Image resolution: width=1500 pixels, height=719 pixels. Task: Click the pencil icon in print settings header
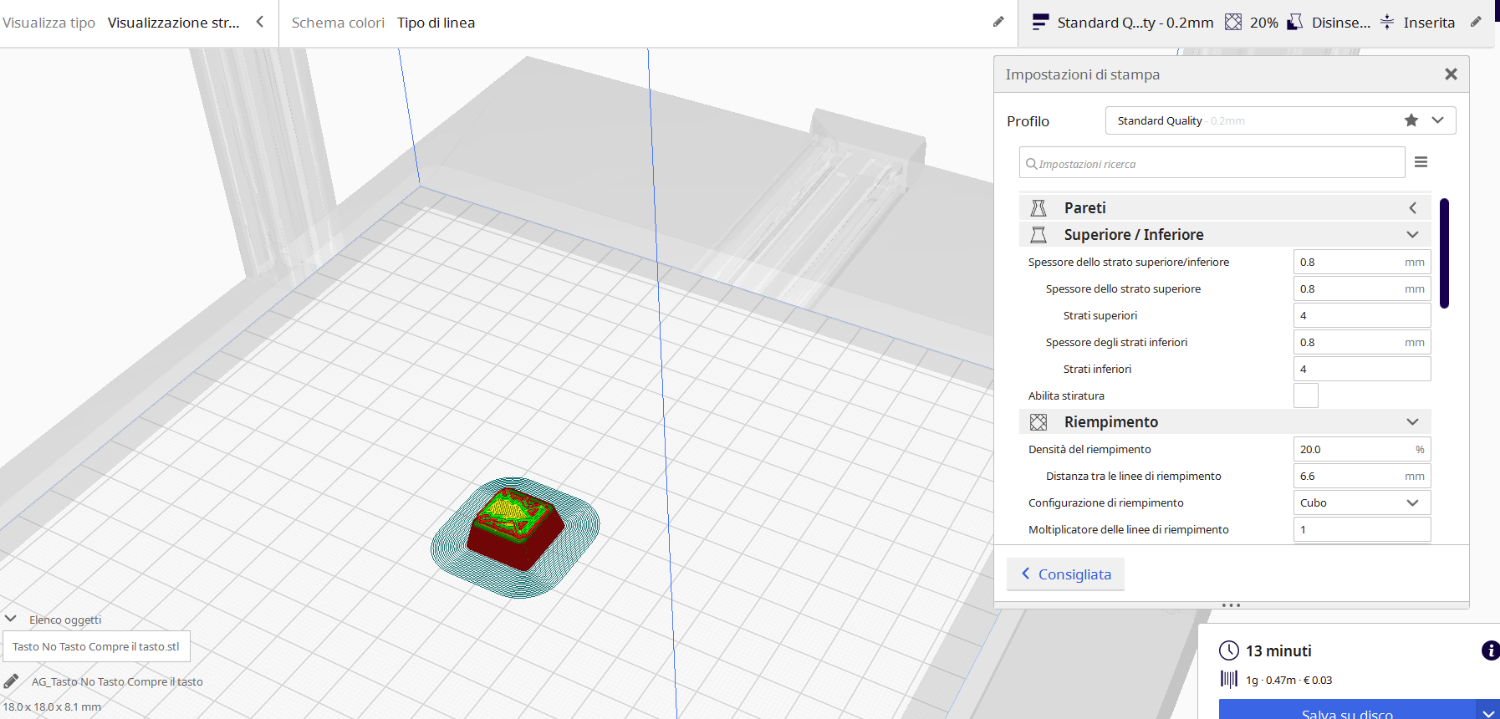click(x=1477, y=21)
